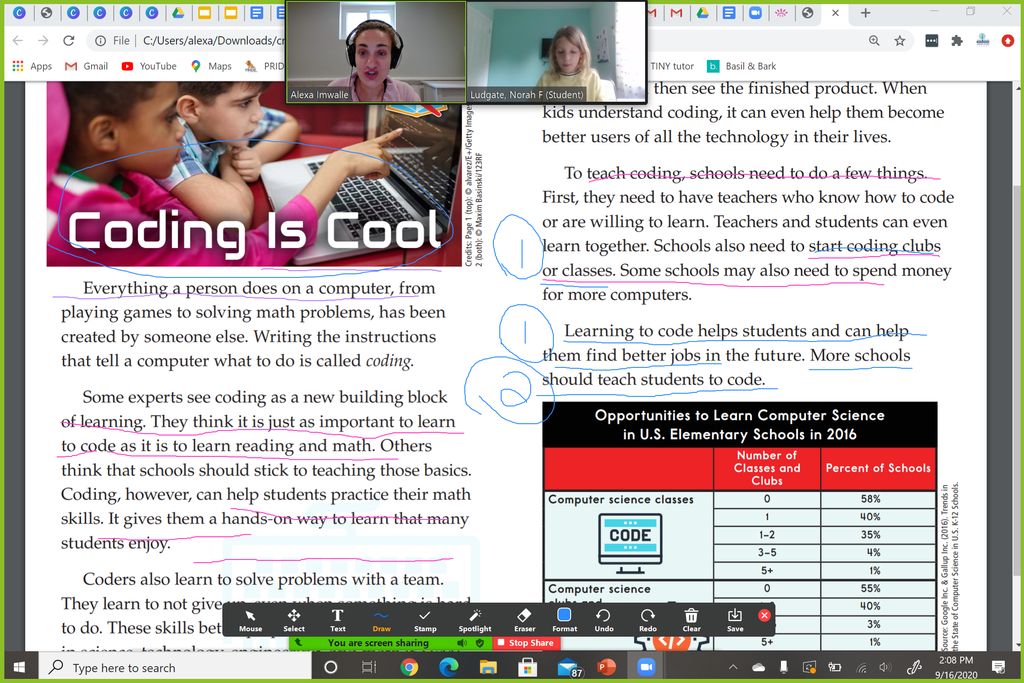Go back in Chrome
This screenshot has width=1024, height=683.
18,40
